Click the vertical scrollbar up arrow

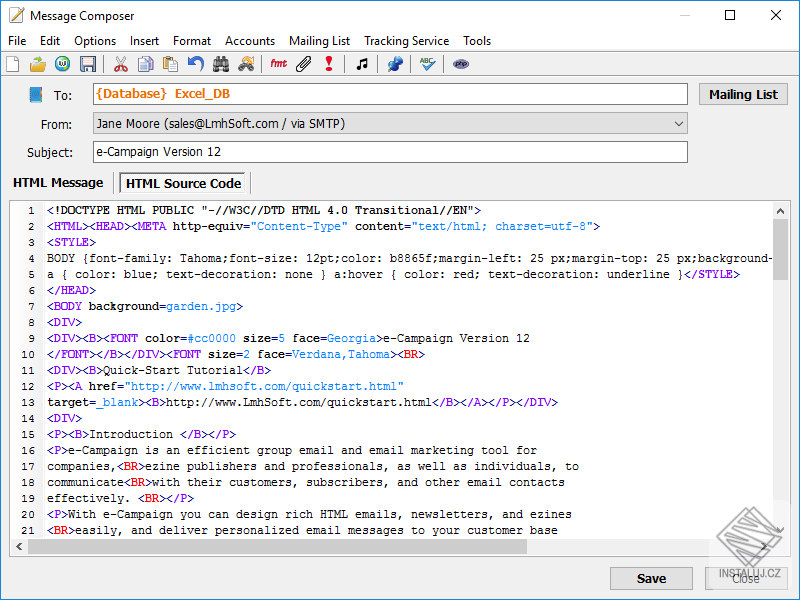[780, 210]
